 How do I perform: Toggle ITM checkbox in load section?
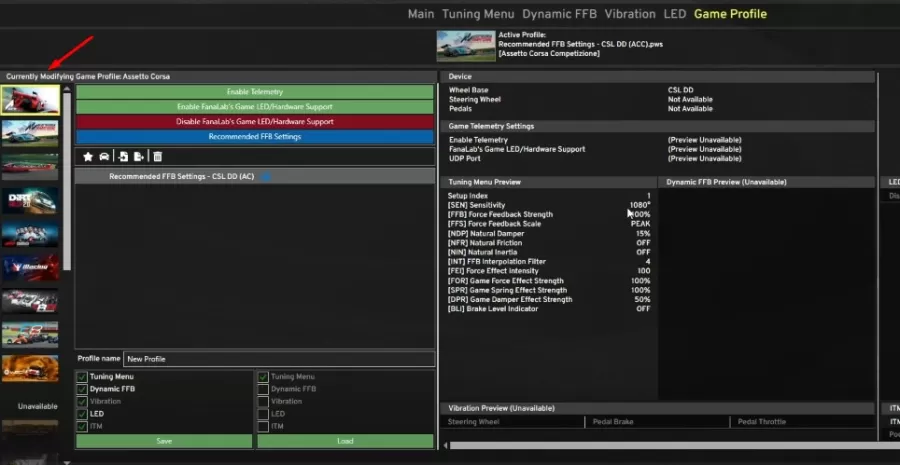[263, 427]
